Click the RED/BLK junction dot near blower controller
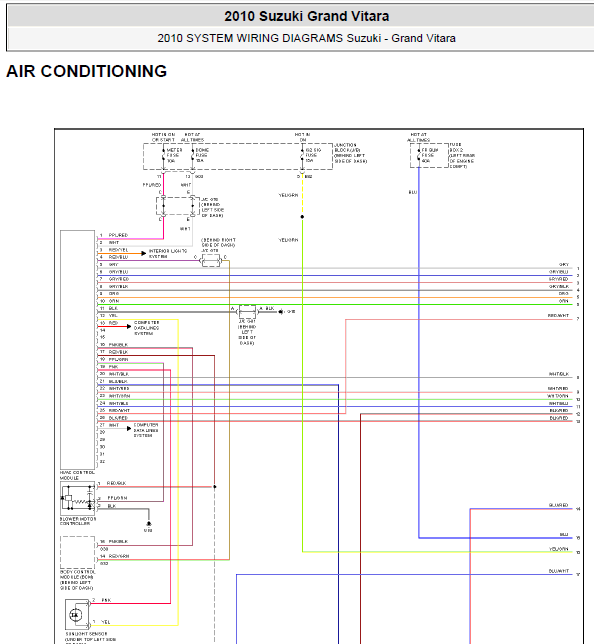 [x=214, y=487]
